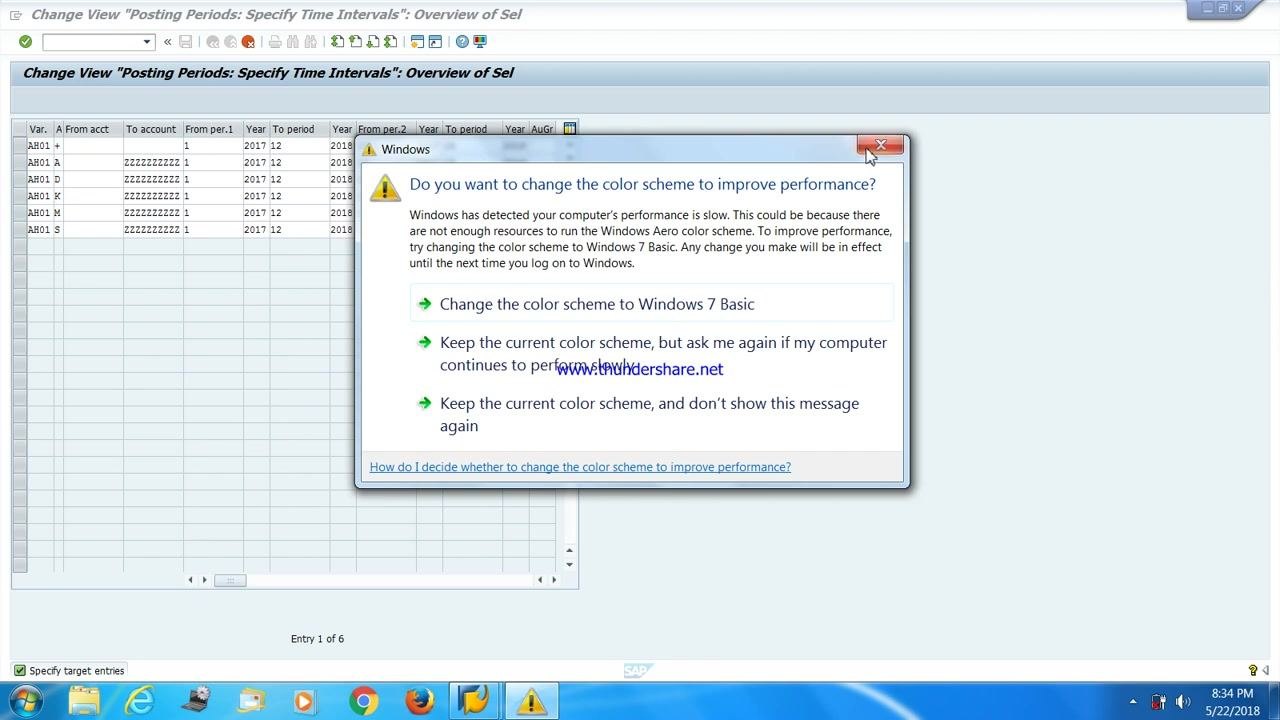
Task: Collapse the command field with the double chevron
Action: tap(167, 41)
